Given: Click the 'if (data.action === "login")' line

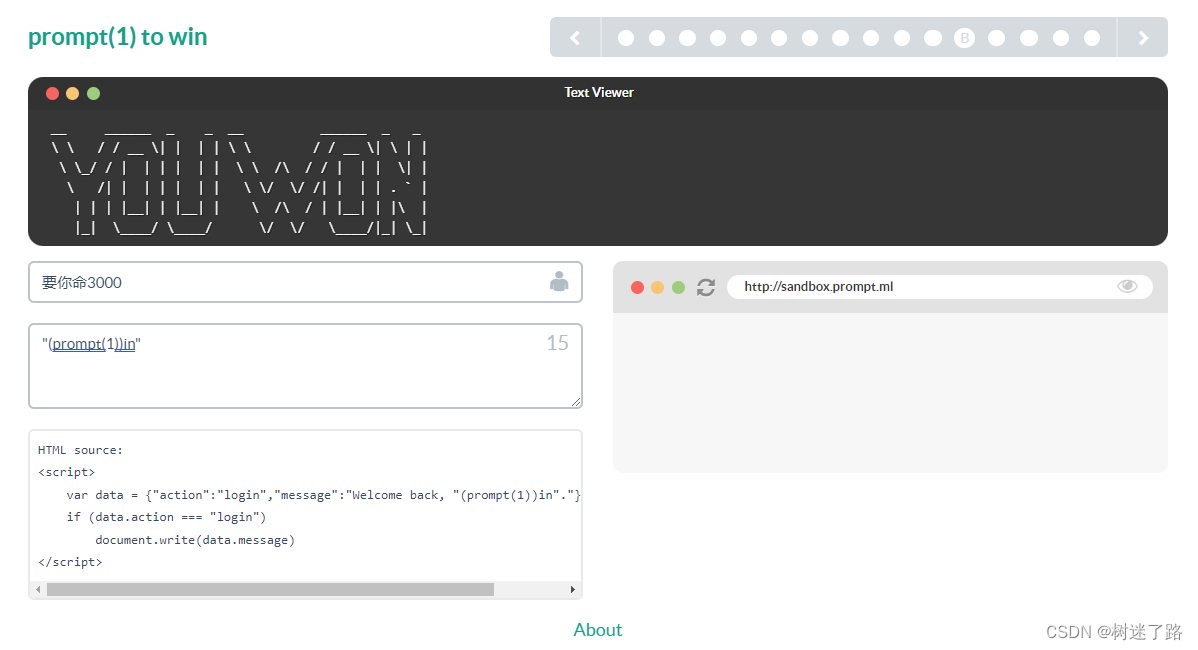Looking at the screenshot, I should pos(166,517).
